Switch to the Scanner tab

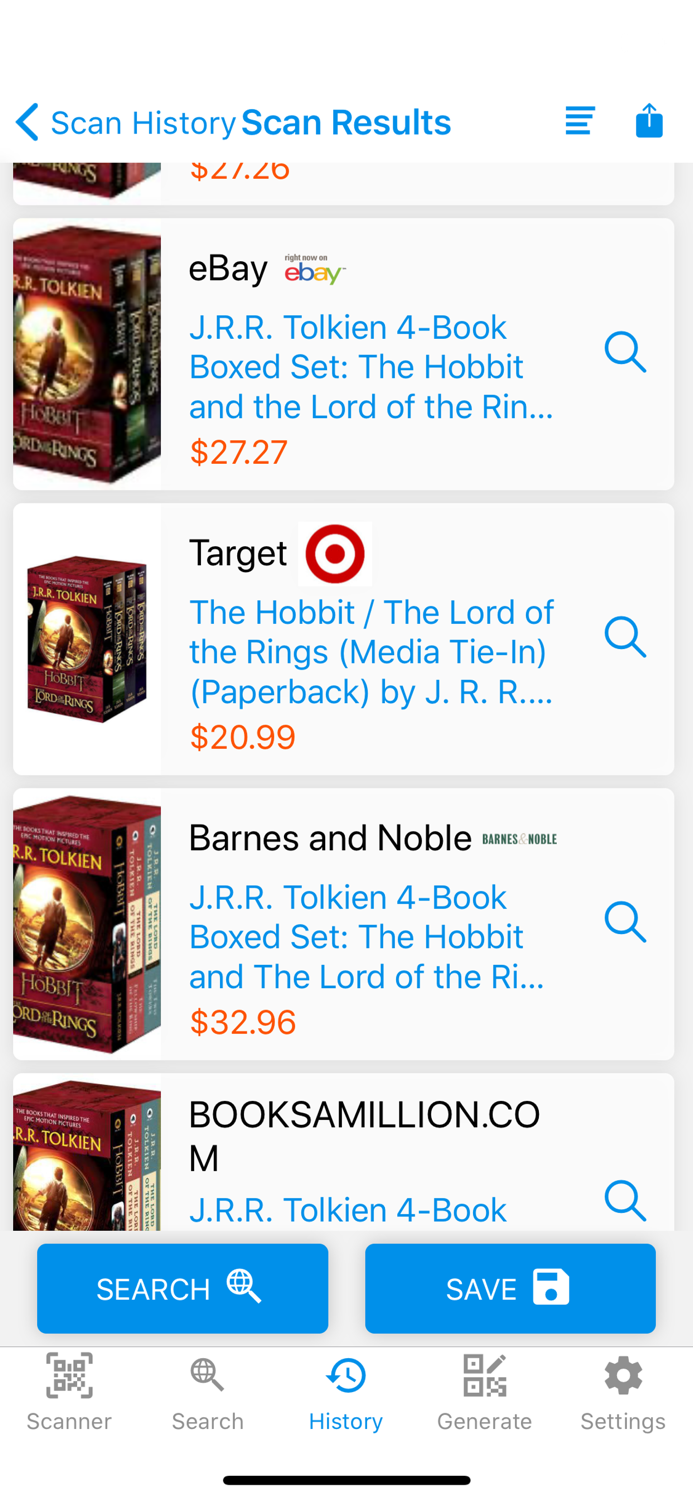coord(69,1393)
